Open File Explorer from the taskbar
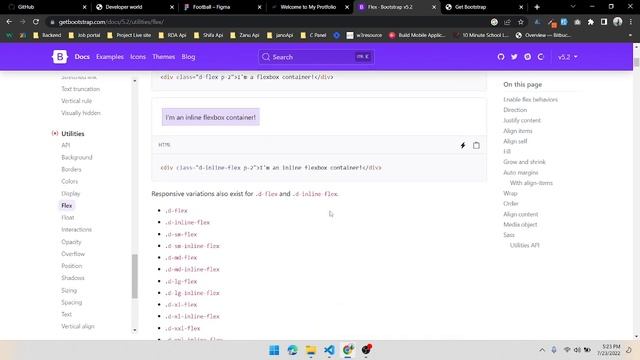 coord(311,350)
